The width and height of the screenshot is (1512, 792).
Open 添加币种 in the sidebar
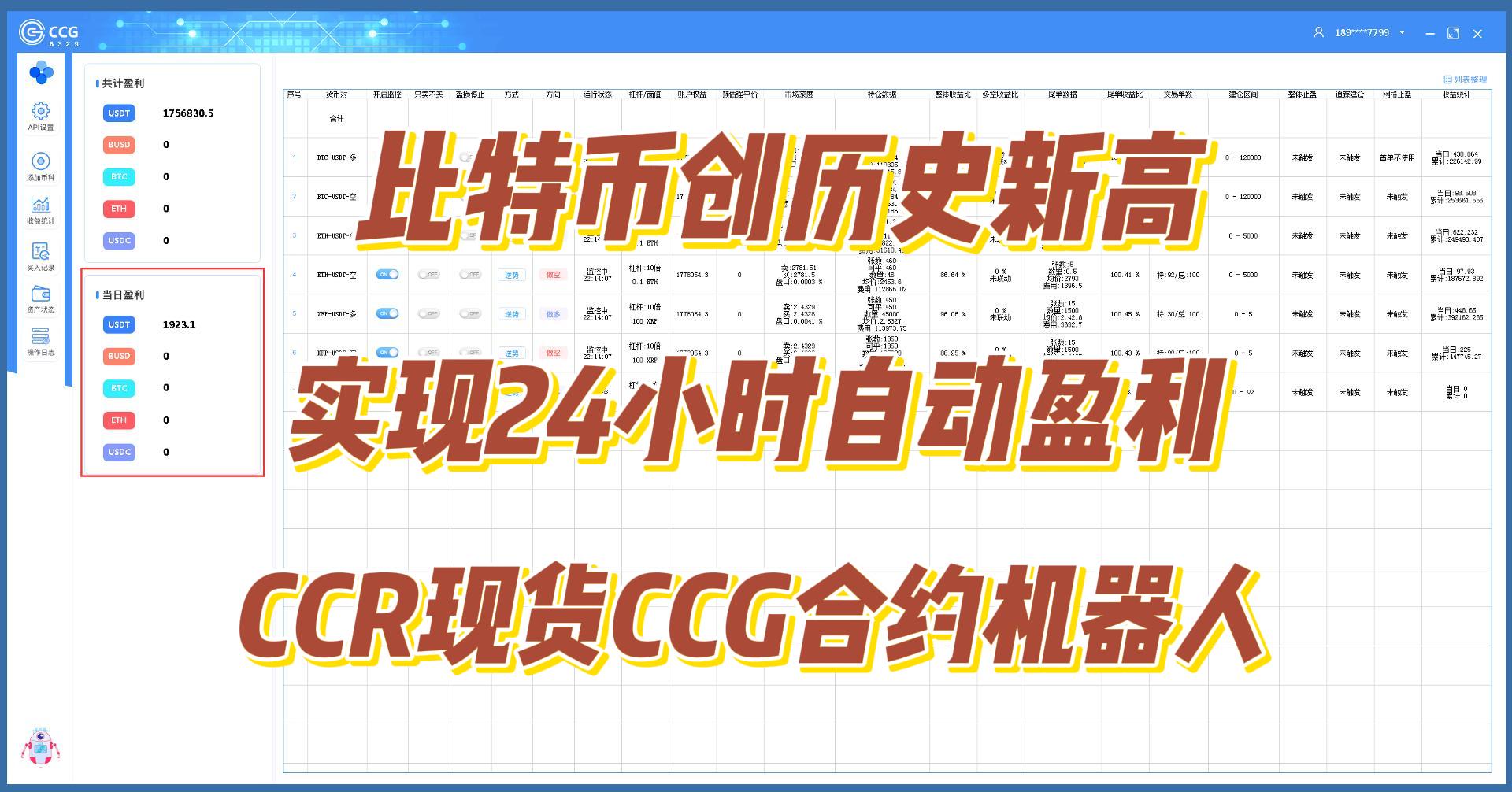coord(41,166)
